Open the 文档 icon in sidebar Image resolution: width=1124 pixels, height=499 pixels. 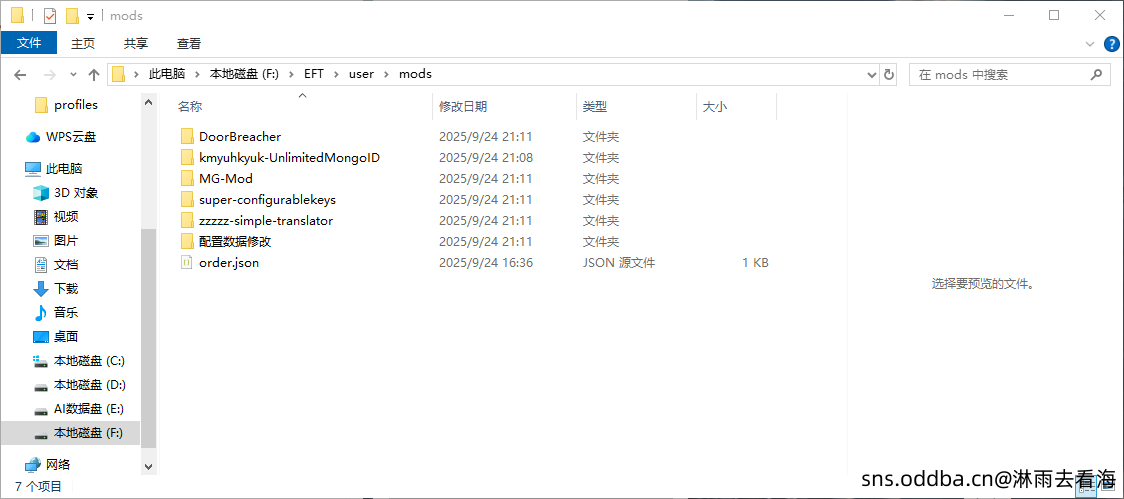coord(41,265)
